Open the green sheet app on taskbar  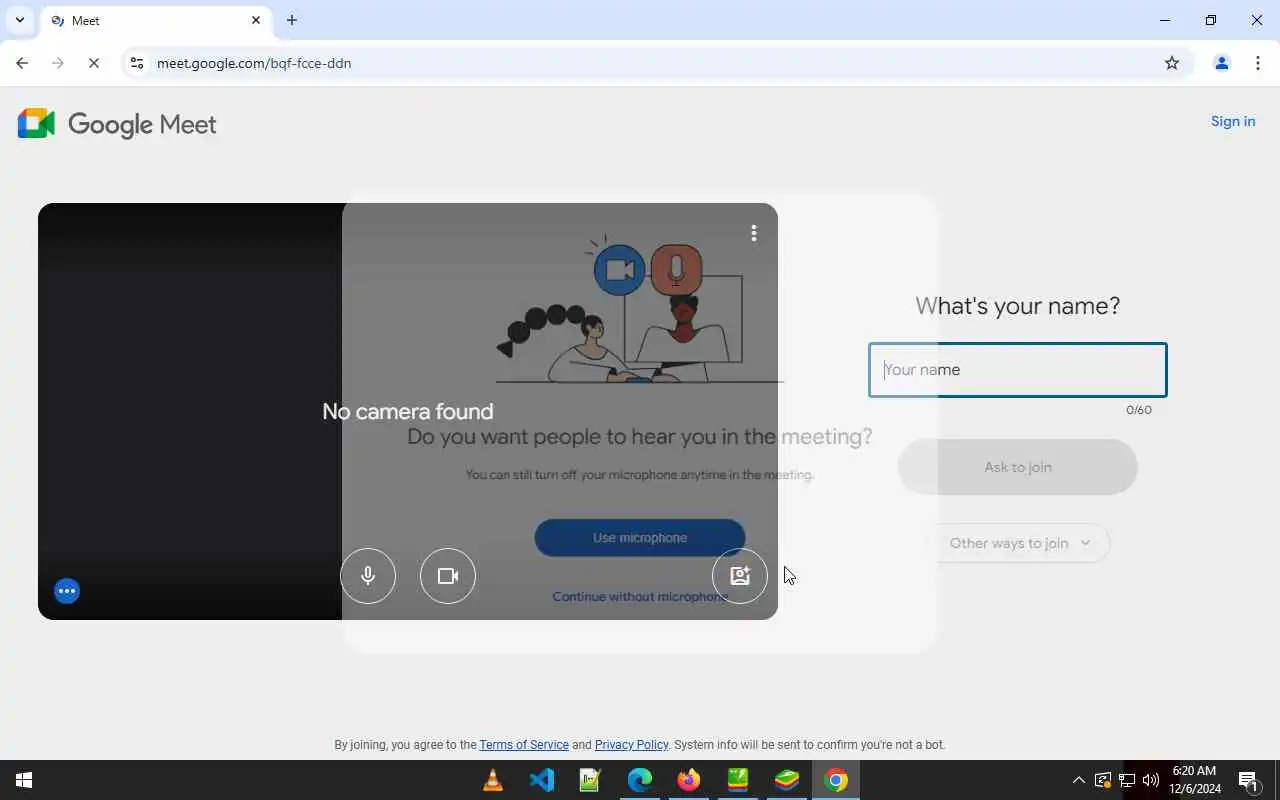tap(738, 780)
